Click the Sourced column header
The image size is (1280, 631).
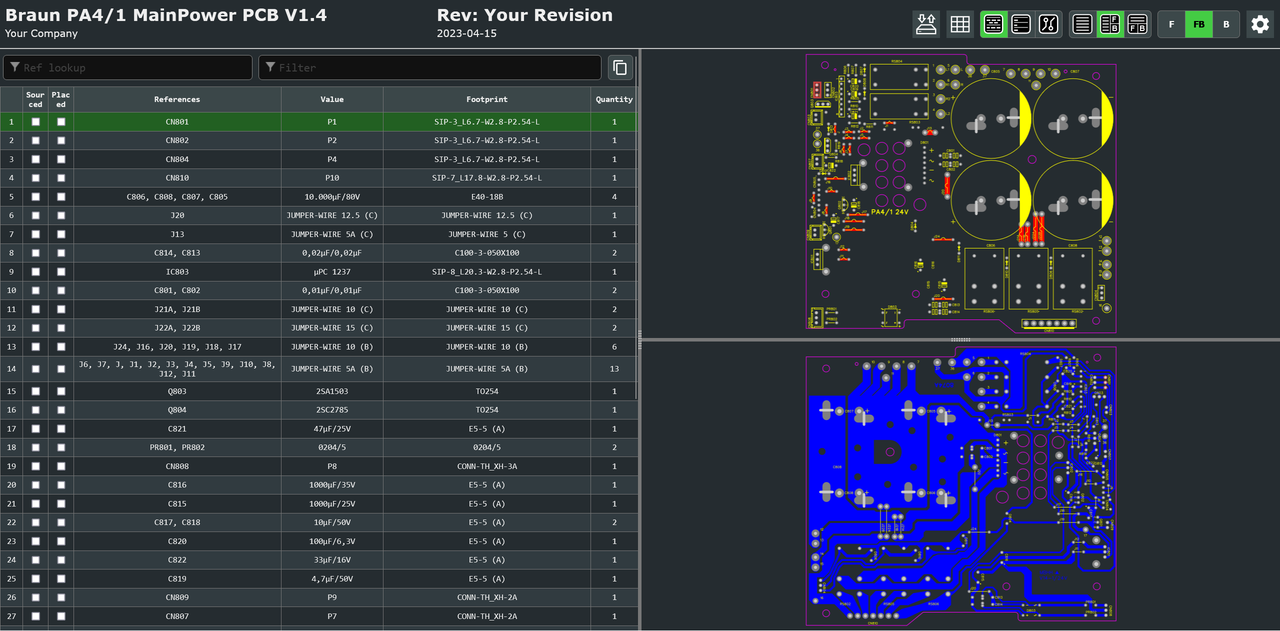click(36, 99)
